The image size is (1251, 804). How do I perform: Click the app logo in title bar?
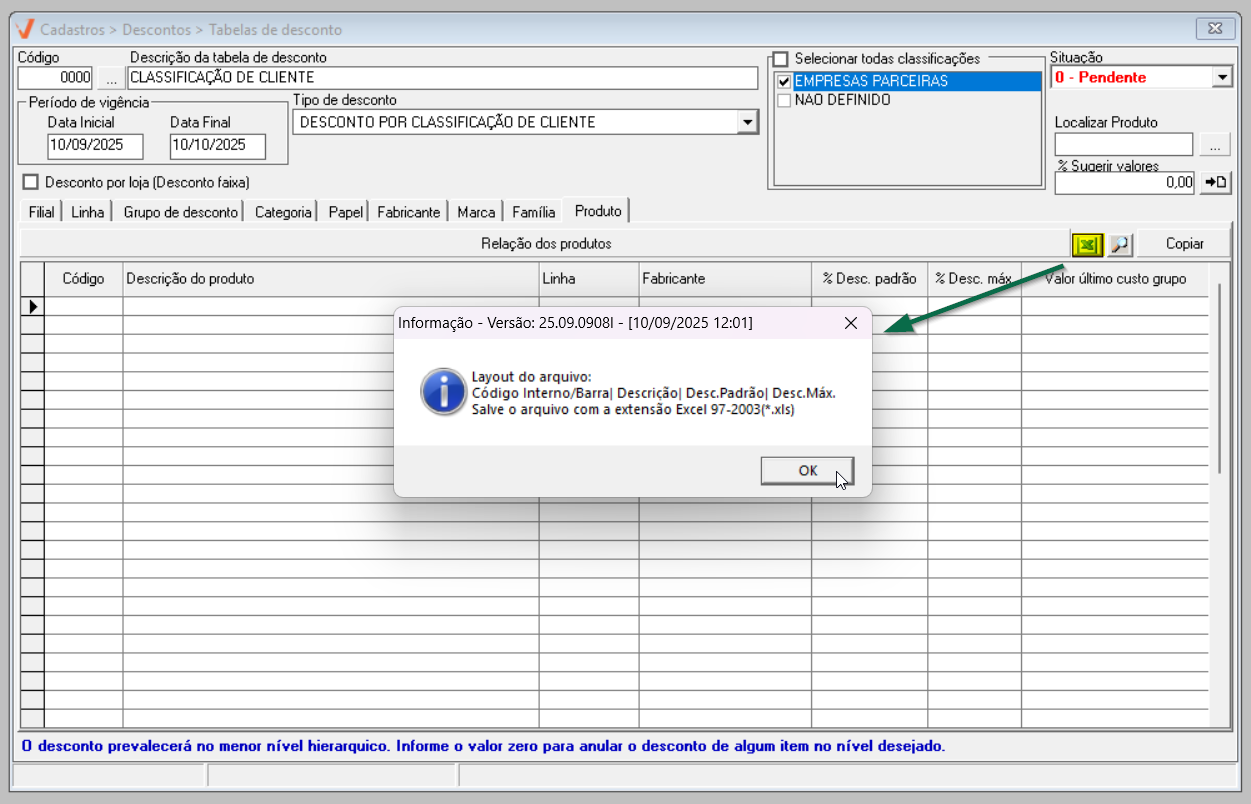pos(26,29)
